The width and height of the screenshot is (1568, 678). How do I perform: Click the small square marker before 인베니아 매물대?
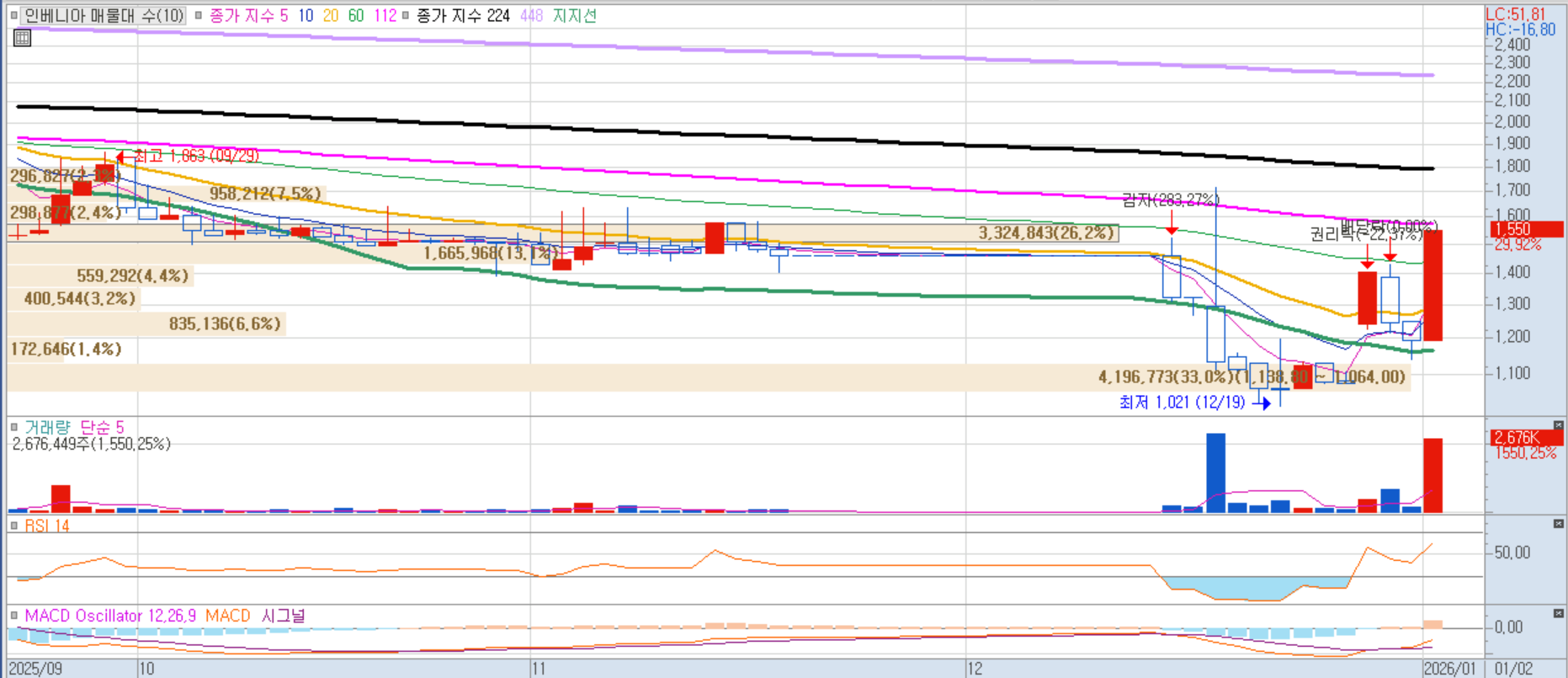coord(14,15)
